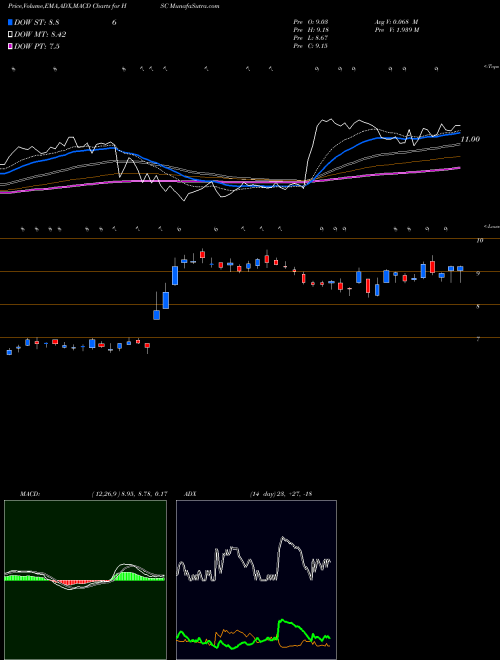The width and height of the screenshot is (500, 660).
Task: Click the 'Pre O: 9.03' open value
Action: coord(311,22)
